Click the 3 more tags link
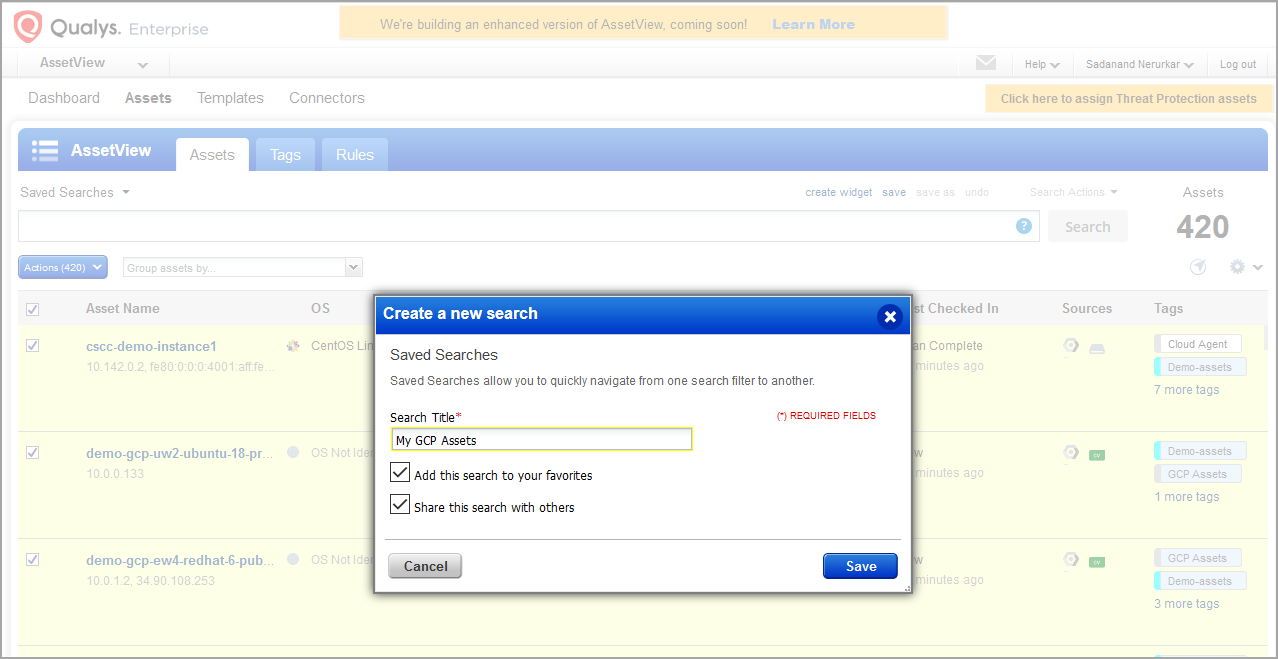Viewport: 1278px width, 659px height. coord(1187,604)
